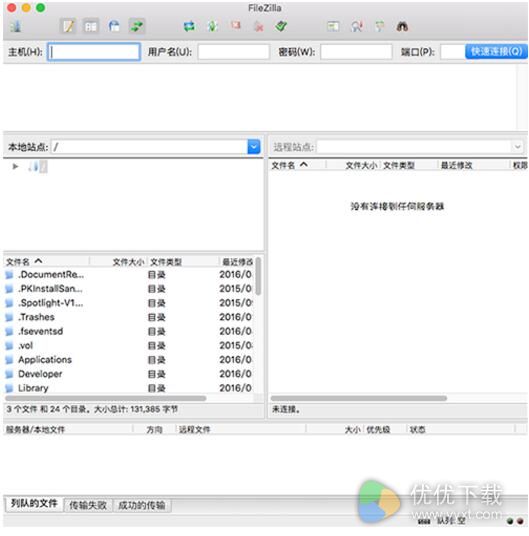Click the cancel current operation icon

236,26
